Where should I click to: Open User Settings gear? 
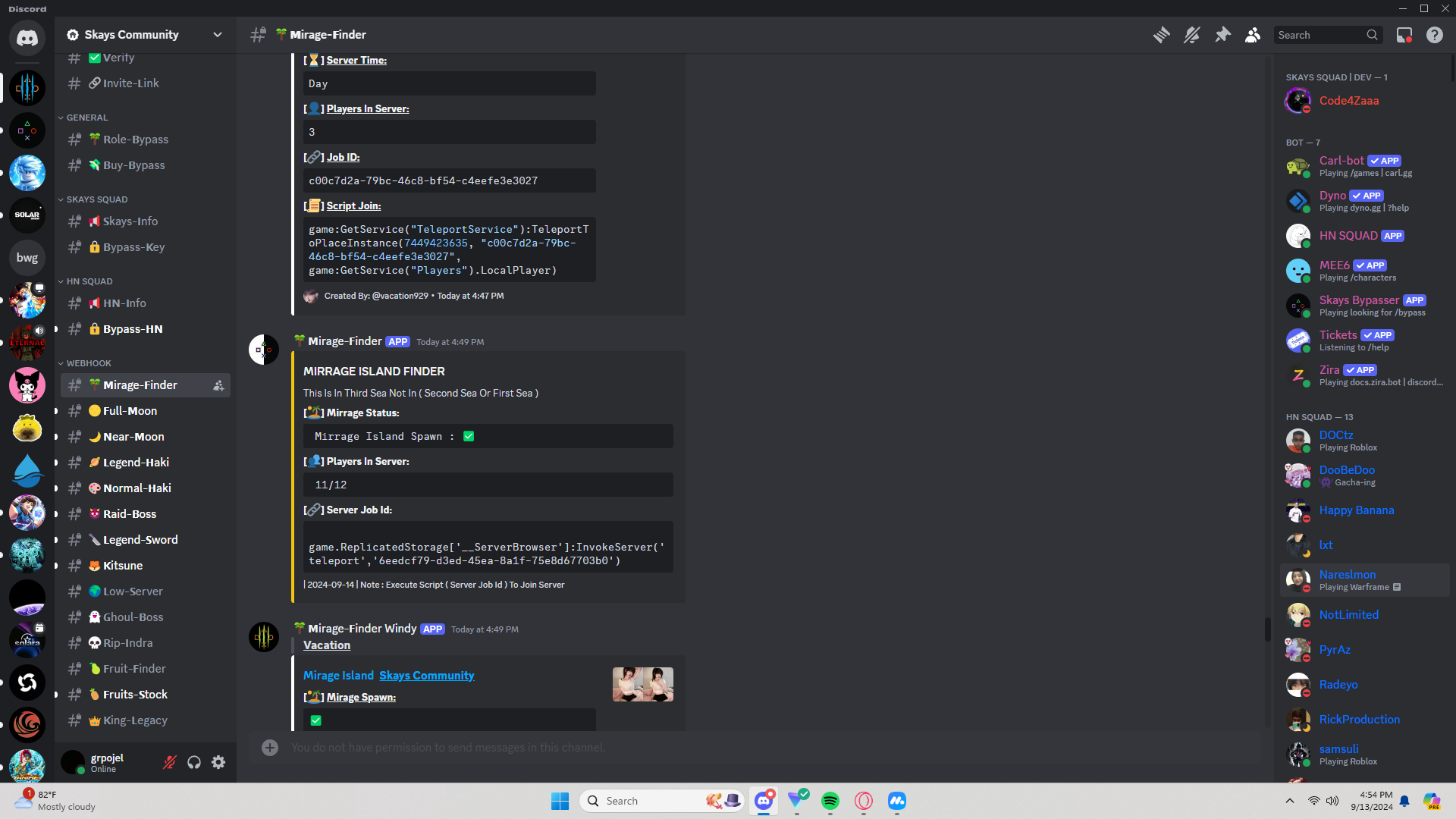218,762
